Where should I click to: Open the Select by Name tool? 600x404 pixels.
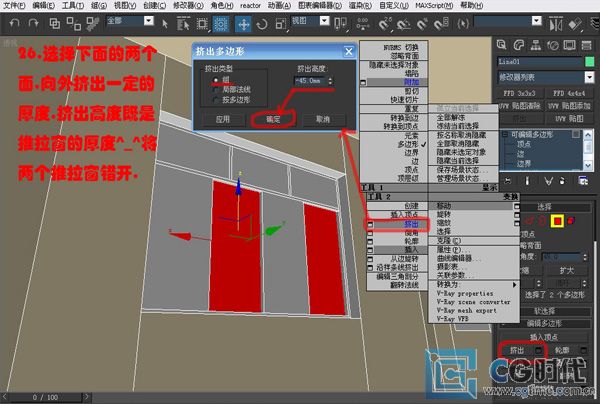[183, 24]
